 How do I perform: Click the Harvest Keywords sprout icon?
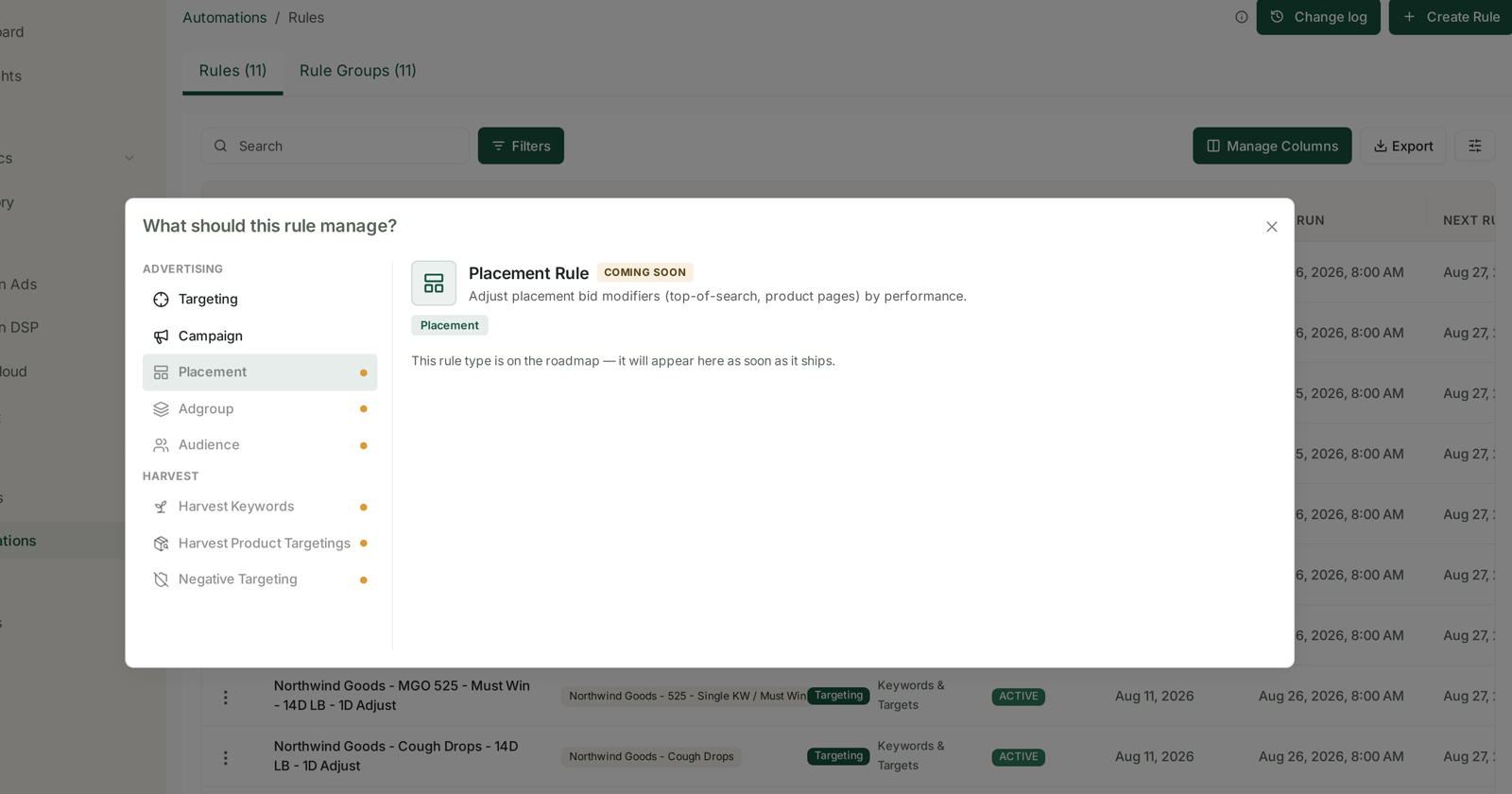click(162, 507)
